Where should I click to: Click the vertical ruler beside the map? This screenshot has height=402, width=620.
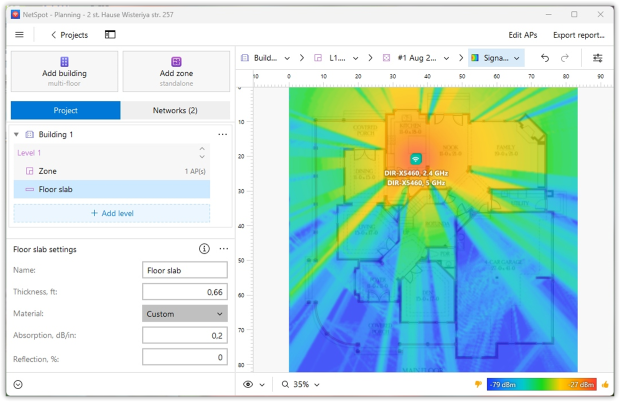pyautogui.click(x=245, y=230)
